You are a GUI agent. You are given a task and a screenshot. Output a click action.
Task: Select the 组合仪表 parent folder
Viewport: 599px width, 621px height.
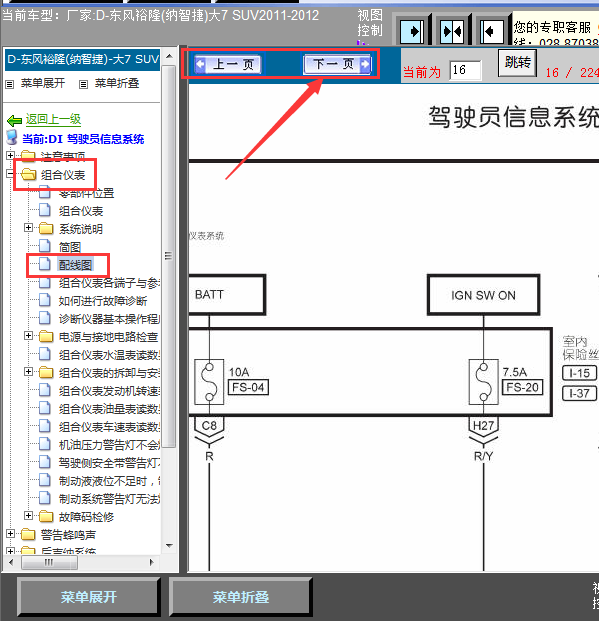coord(63,175)
